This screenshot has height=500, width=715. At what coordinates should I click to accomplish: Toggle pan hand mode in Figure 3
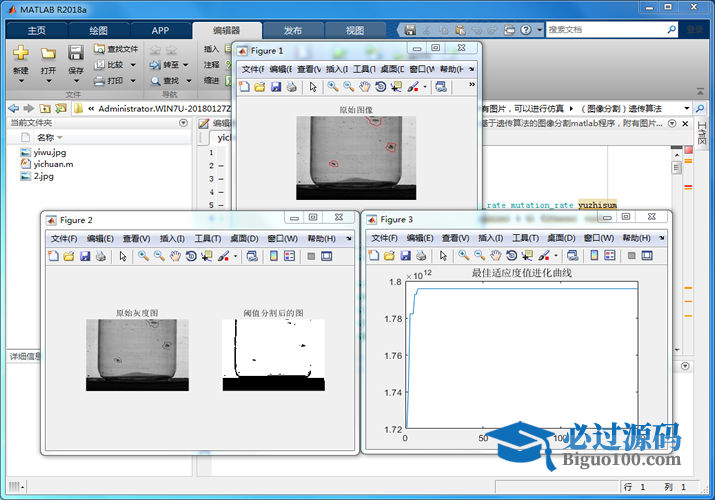[496, 256]
